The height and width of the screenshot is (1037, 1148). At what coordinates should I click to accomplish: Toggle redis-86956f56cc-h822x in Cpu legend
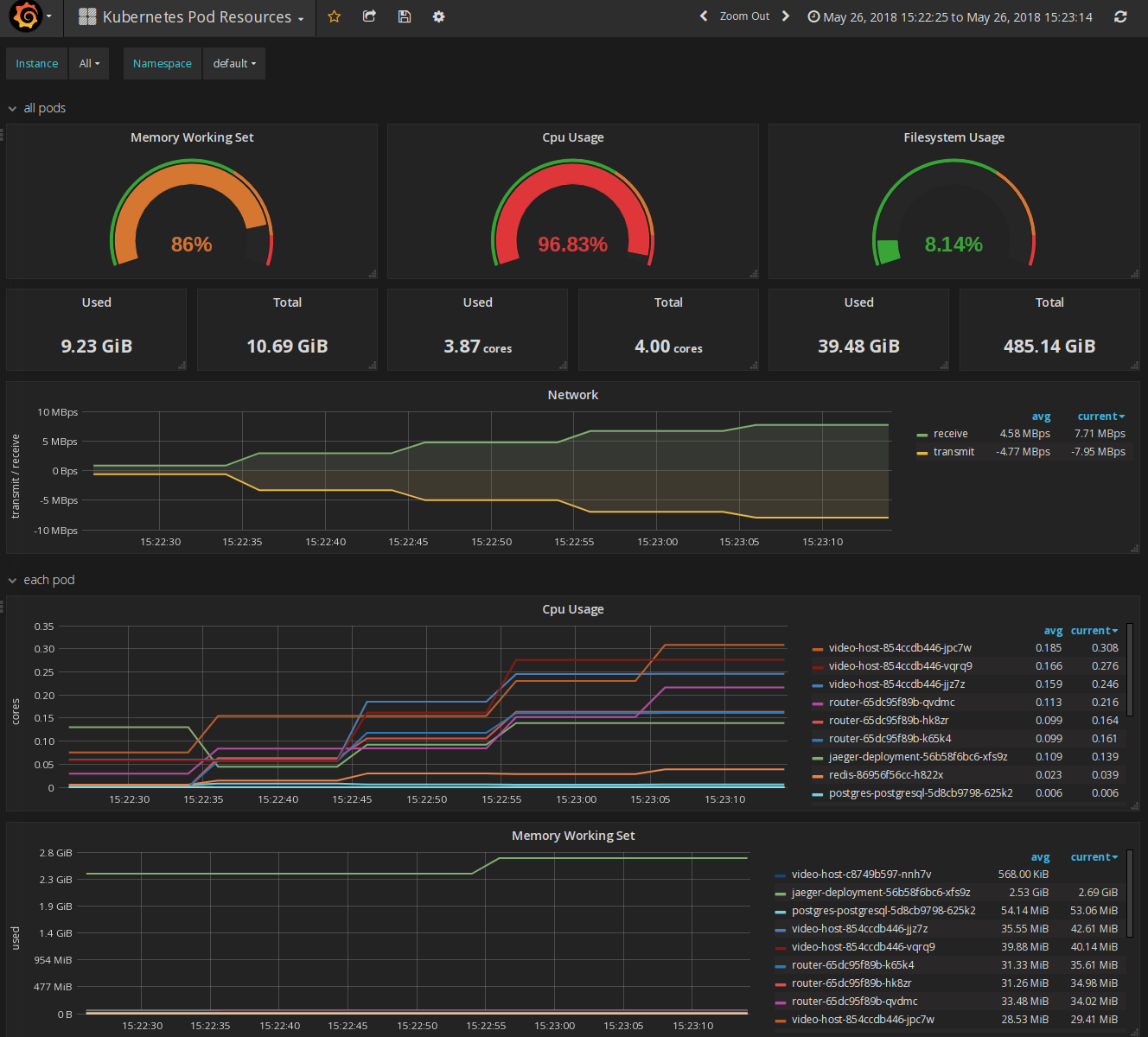[x=886, y=775]
